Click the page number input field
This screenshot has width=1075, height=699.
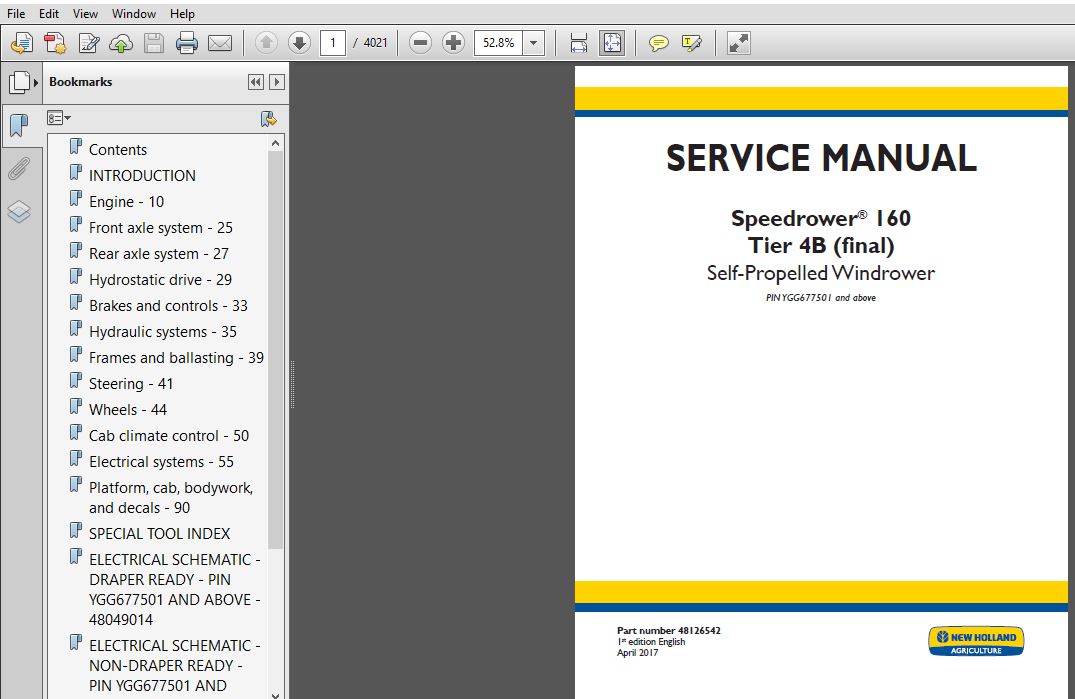pyautogui.click(x=333, y=42)
